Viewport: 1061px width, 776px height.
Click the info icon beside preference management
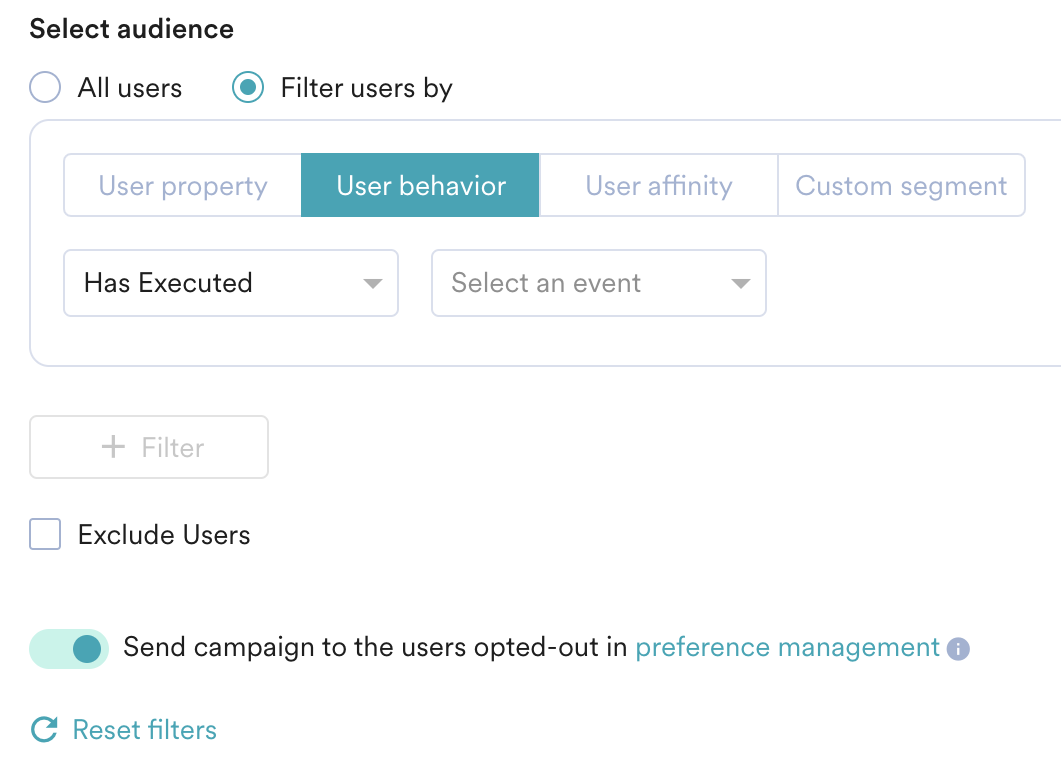[x=959, y=649]
